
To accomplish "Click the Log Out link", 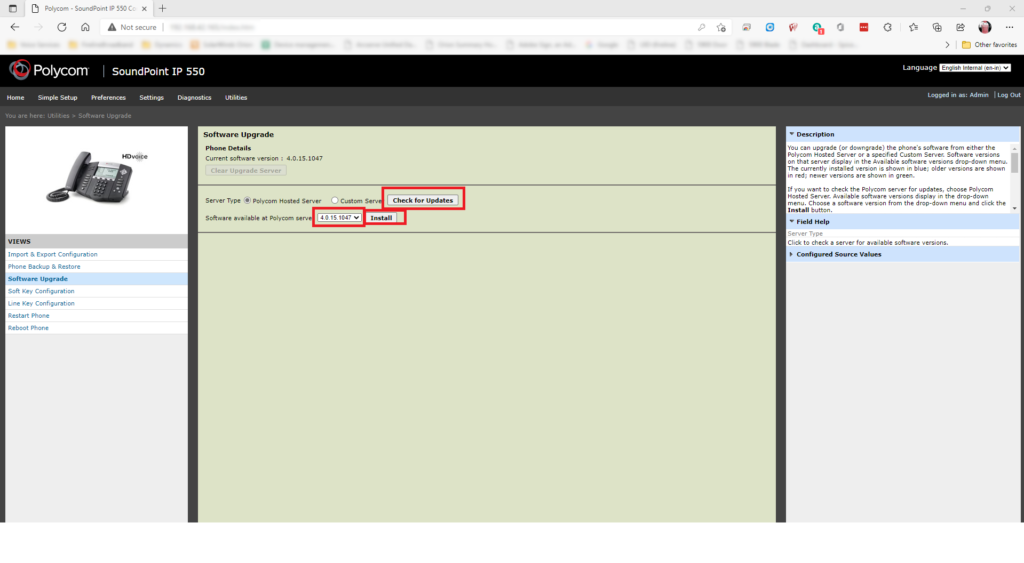I will click(x=1008, y=95).
